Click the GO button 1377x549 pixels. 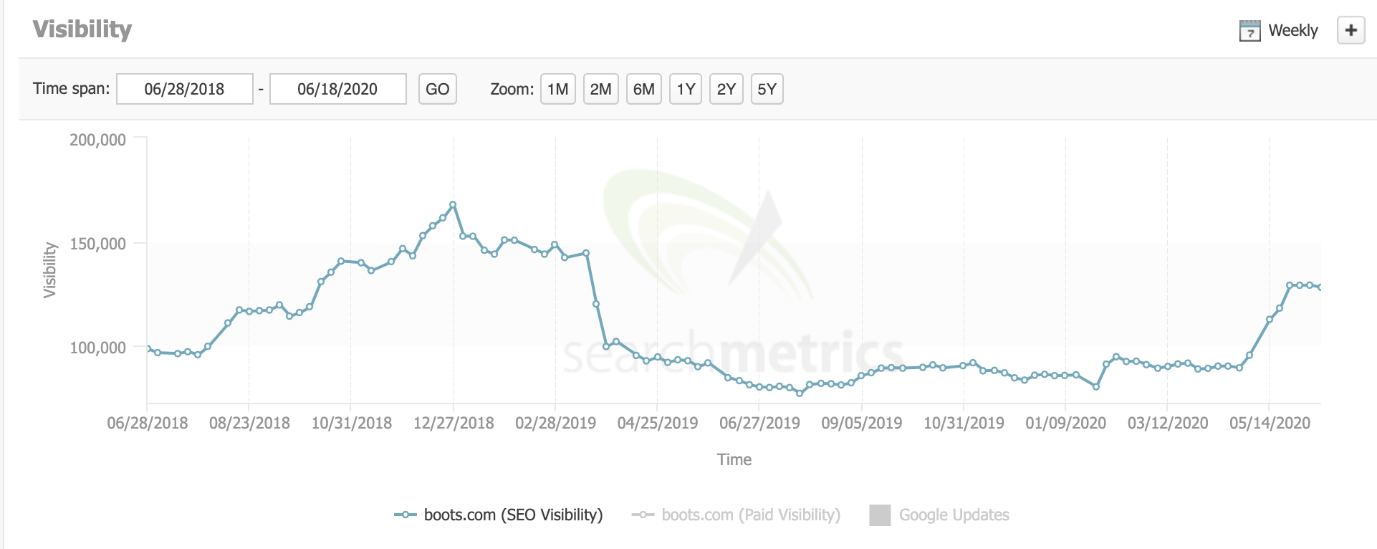click(x=437, y=89)
